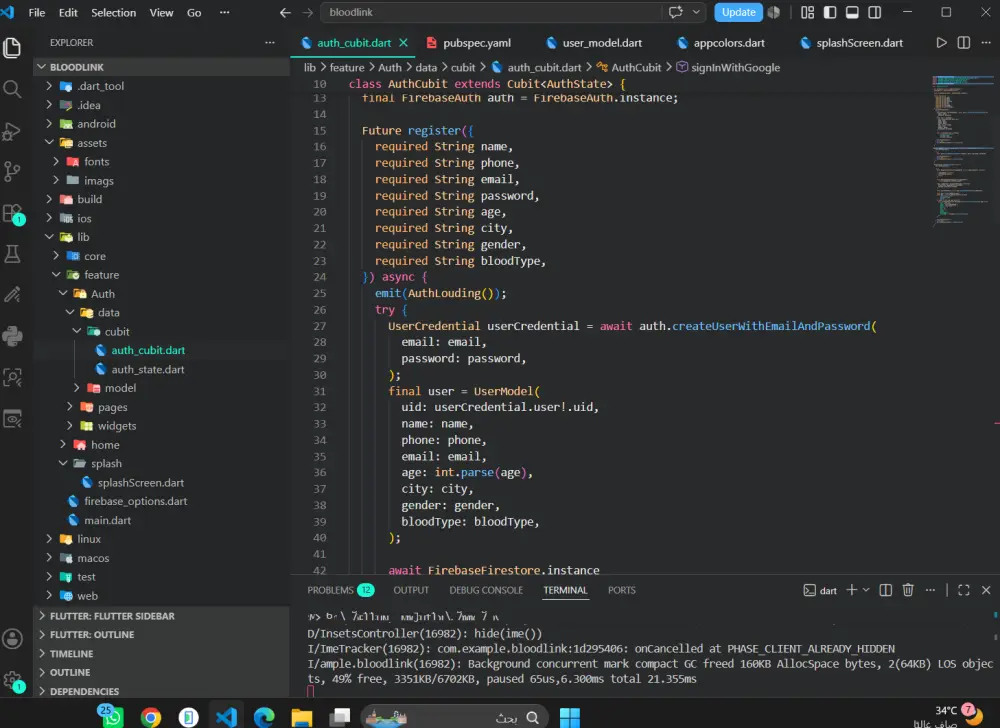The height and width of the screenshot is (728, 1000).
Task: Switch to appcolors.dart tab
Action: point(729,43)
